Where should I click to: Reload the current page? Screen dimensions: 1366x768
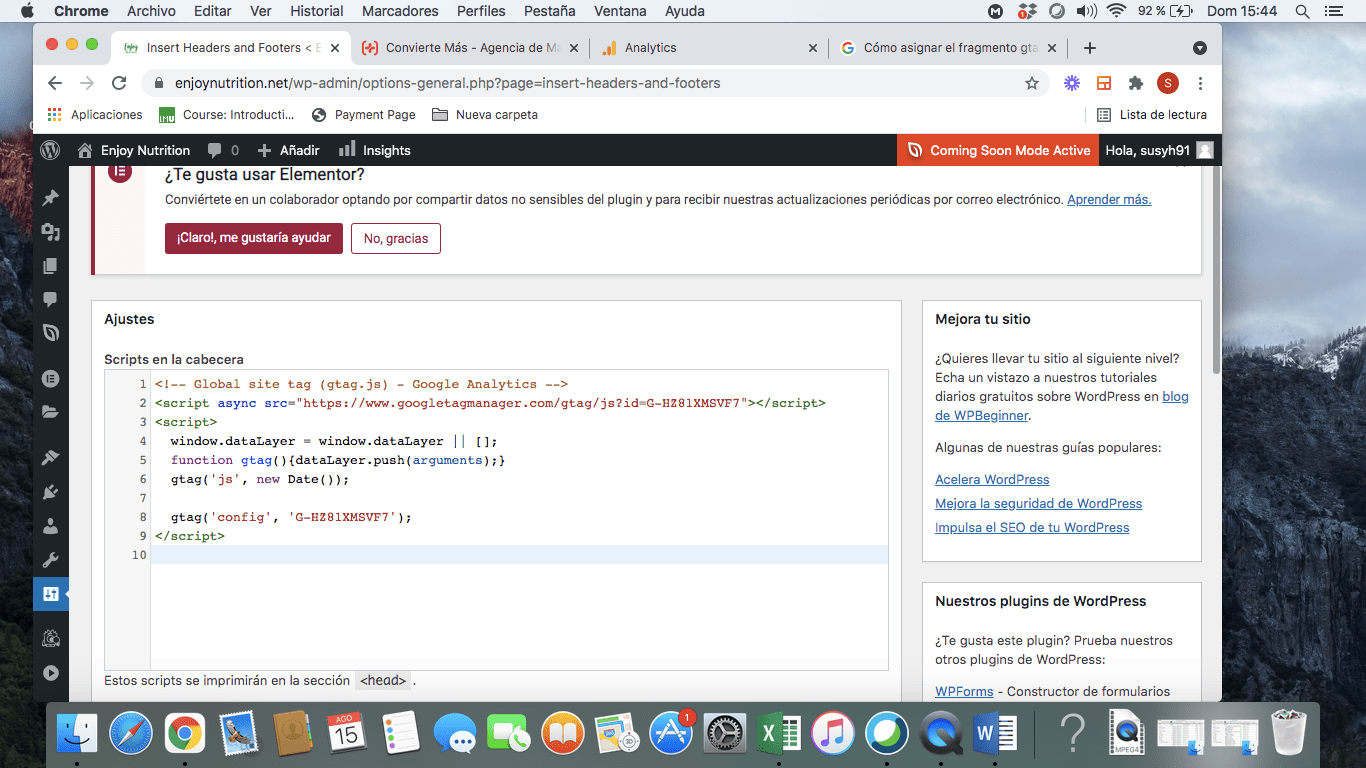pos(119,83)
